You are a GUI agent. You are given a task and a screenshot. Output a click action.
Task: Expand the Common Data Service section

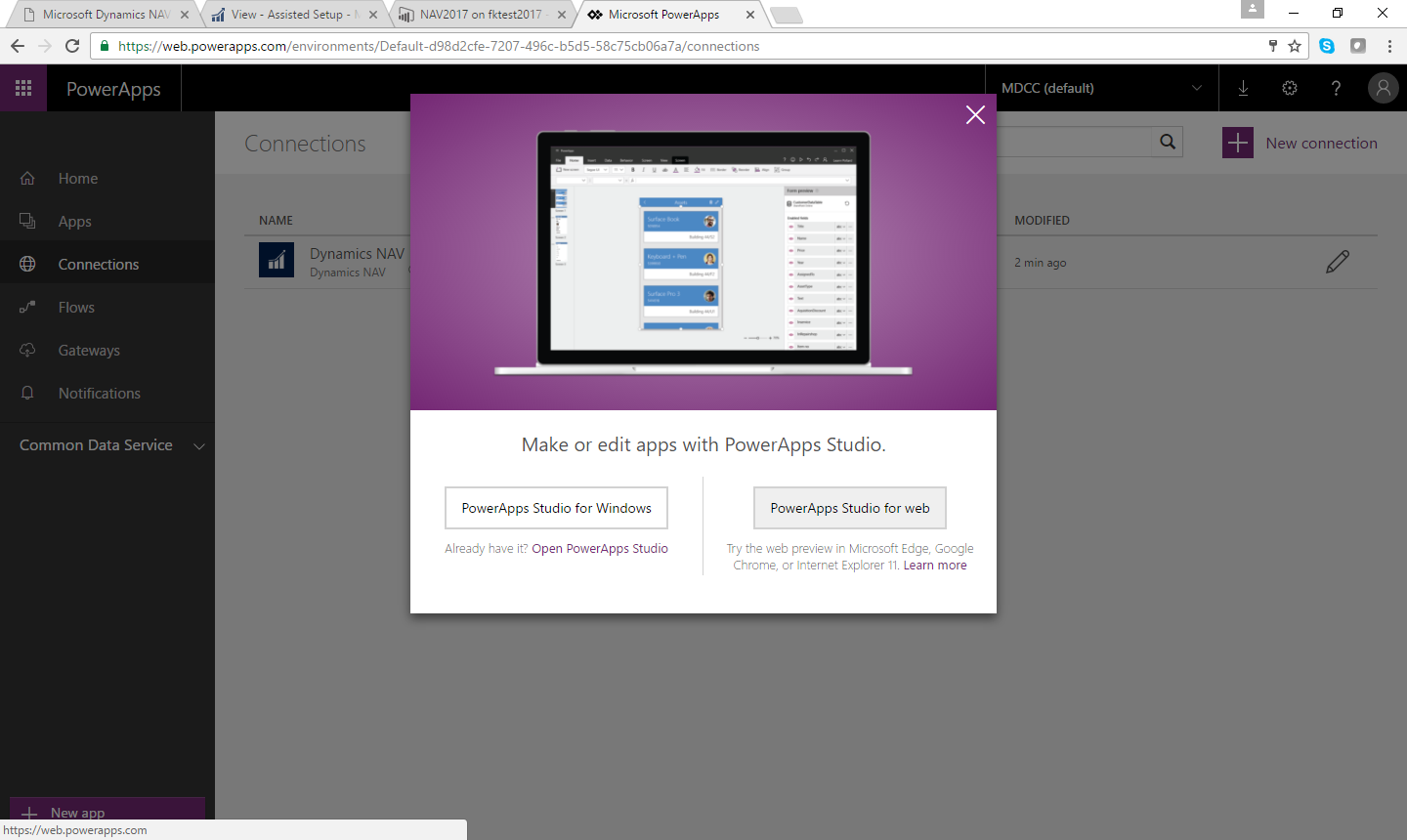pyautogui.click(x=199, y=446)
